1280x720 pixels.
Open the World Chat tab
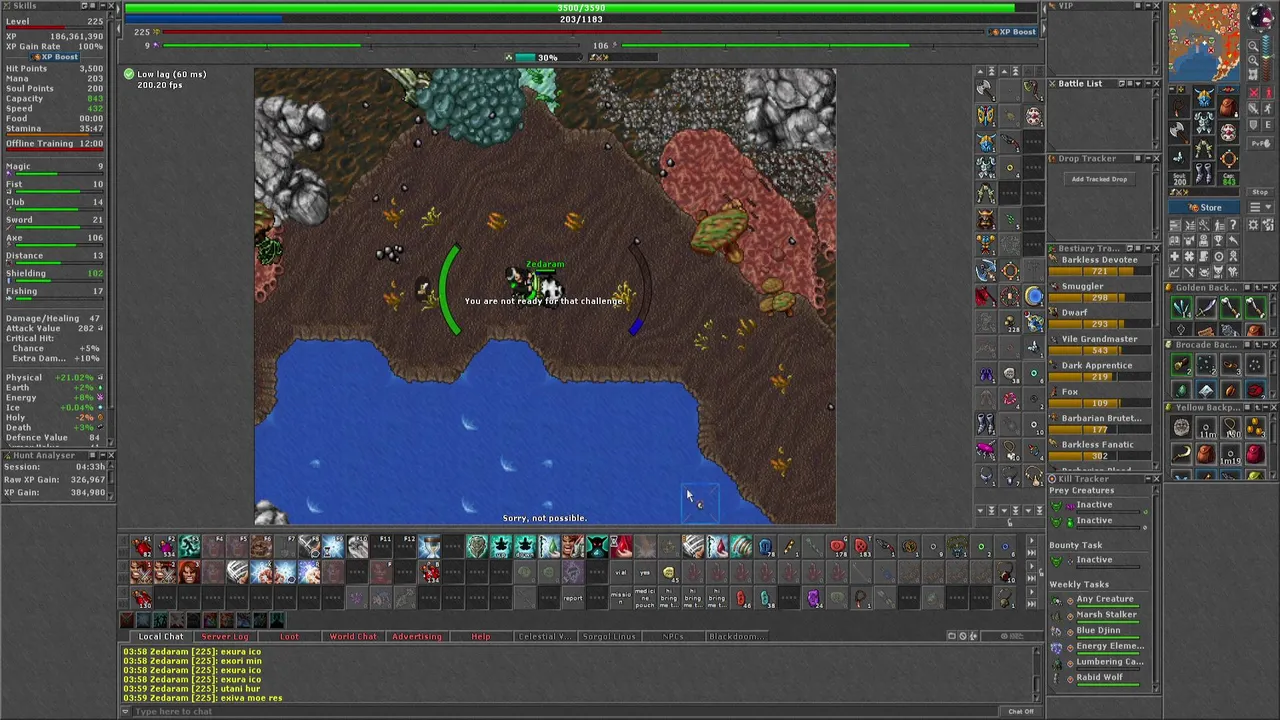353,636
